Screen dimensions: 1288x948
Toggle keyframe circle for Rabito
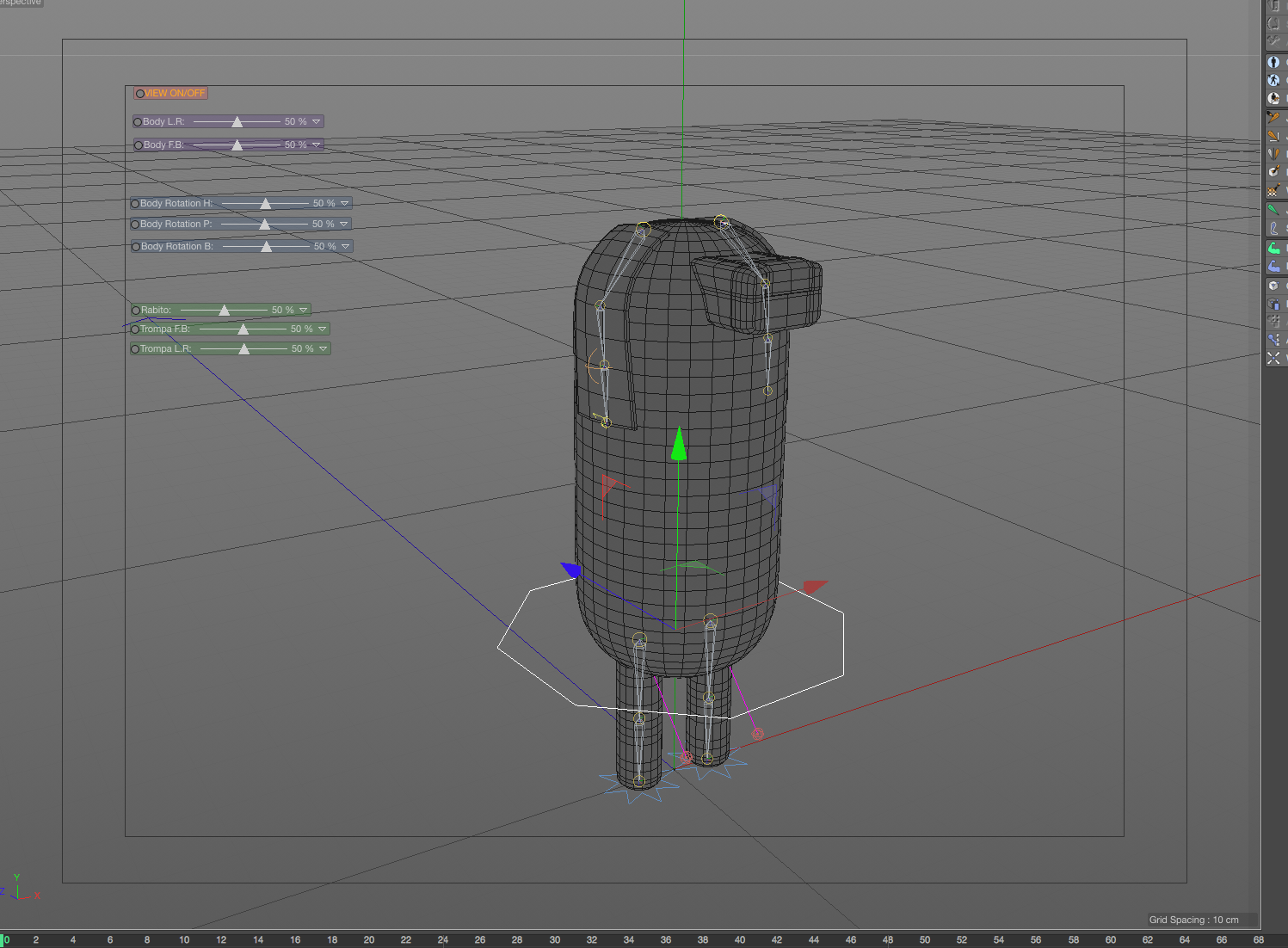click(x=136, y=311)
